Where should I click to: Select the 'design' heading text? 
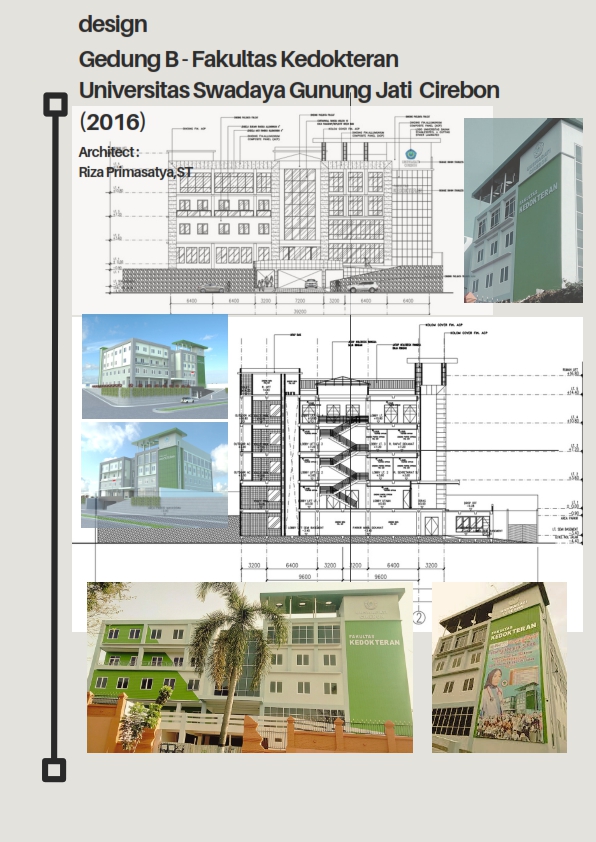click(113, 24)
